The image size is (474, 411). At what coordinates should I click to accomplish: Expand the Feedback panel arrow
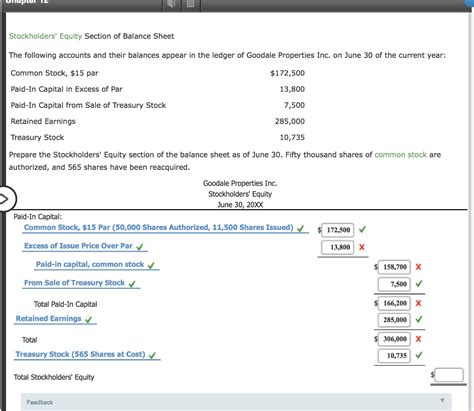tap(442, 401)
